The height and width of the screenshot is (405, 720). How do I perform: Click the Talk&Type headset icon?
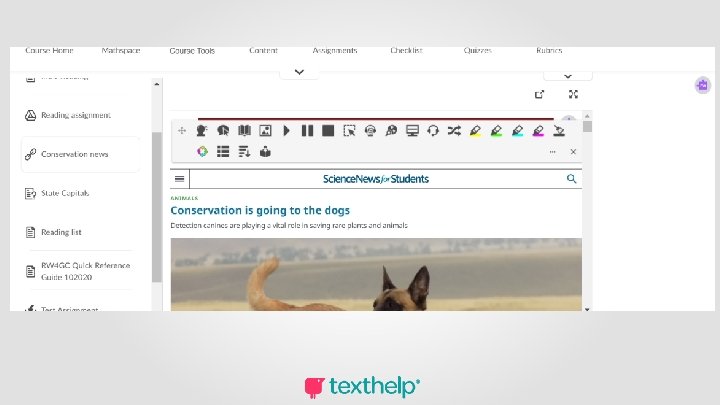point(433,131)
